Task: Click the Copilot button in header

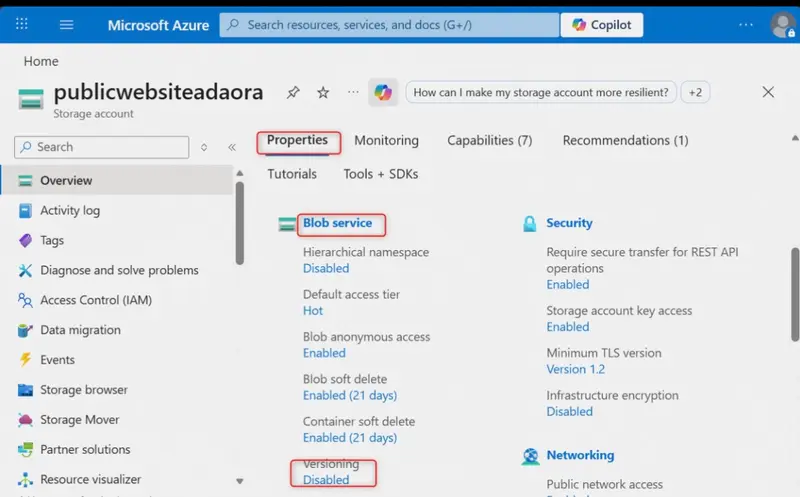Action: (x=602, y=24)
